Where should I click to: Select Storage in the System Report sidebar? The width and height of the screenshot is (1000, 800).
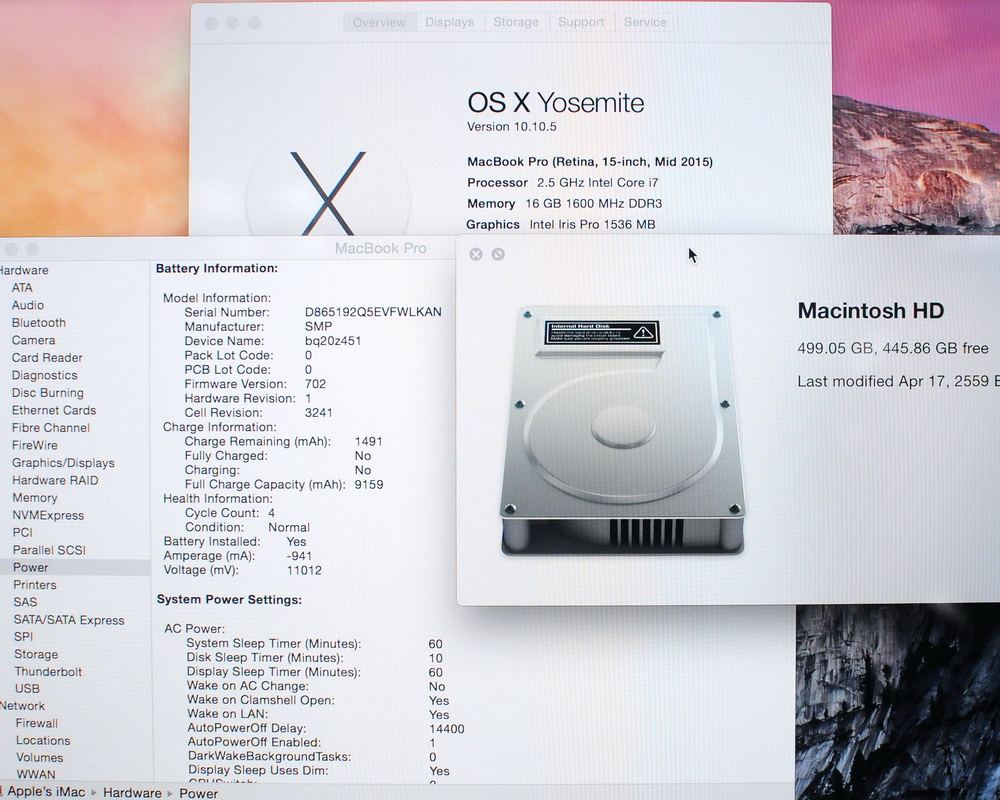pyautogui.click(x=36, y=654)
